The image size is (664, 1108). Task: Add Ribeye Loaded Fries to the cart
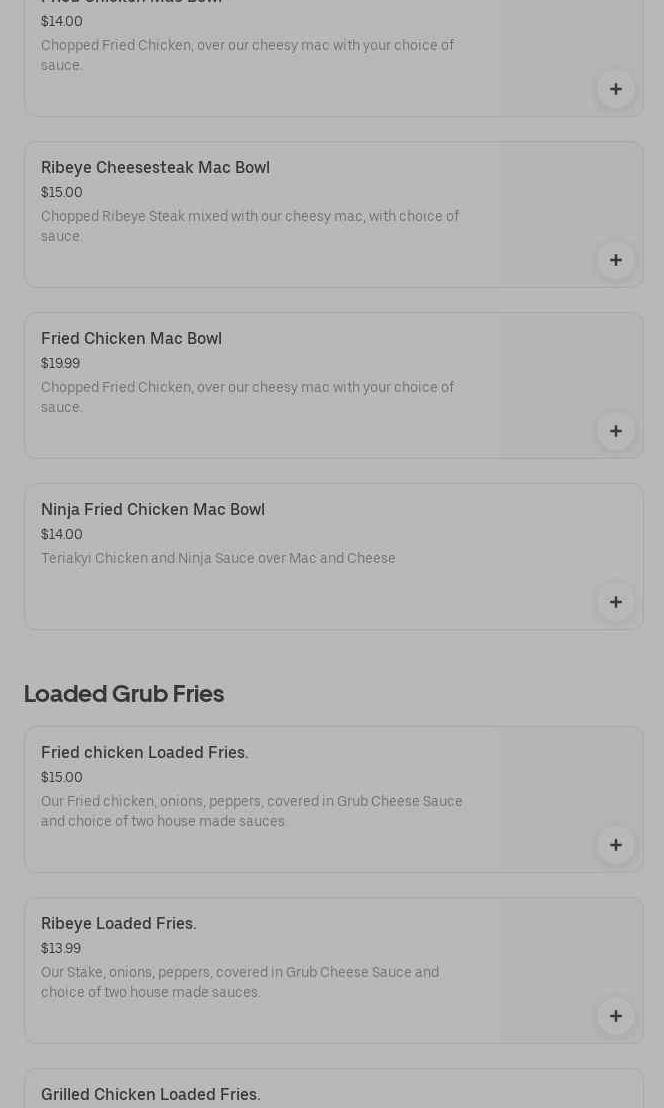coord(615,1016)
